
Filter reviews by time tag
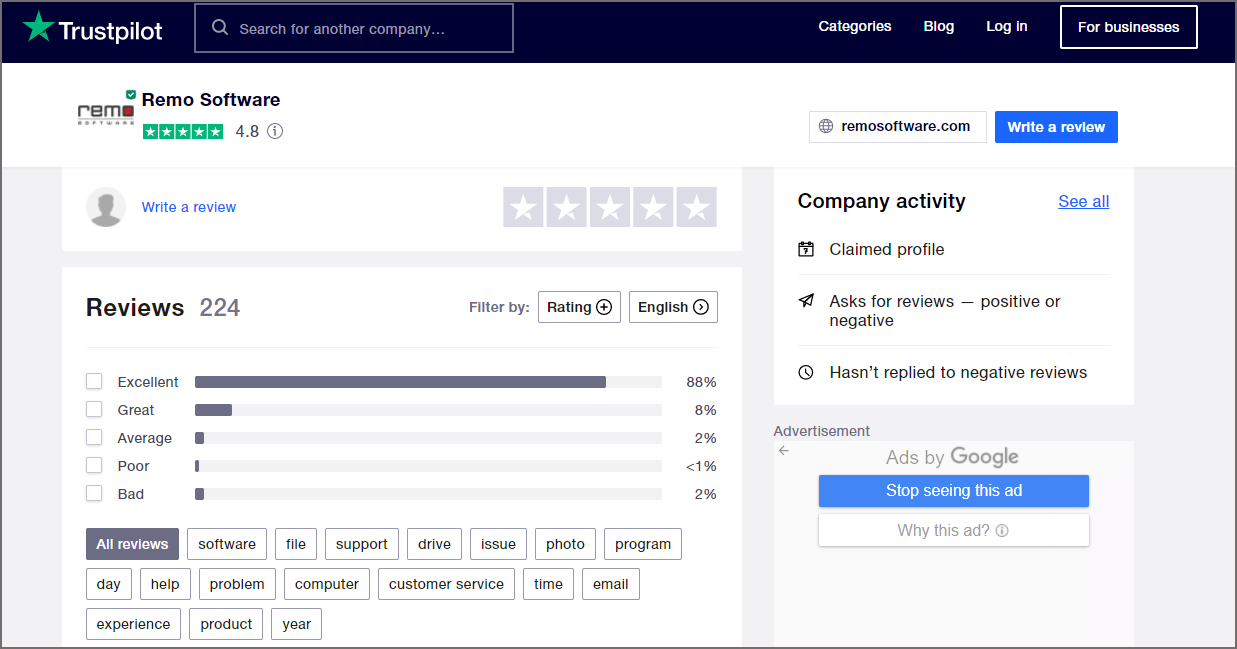pyautogui.click(x=548, y=584)
